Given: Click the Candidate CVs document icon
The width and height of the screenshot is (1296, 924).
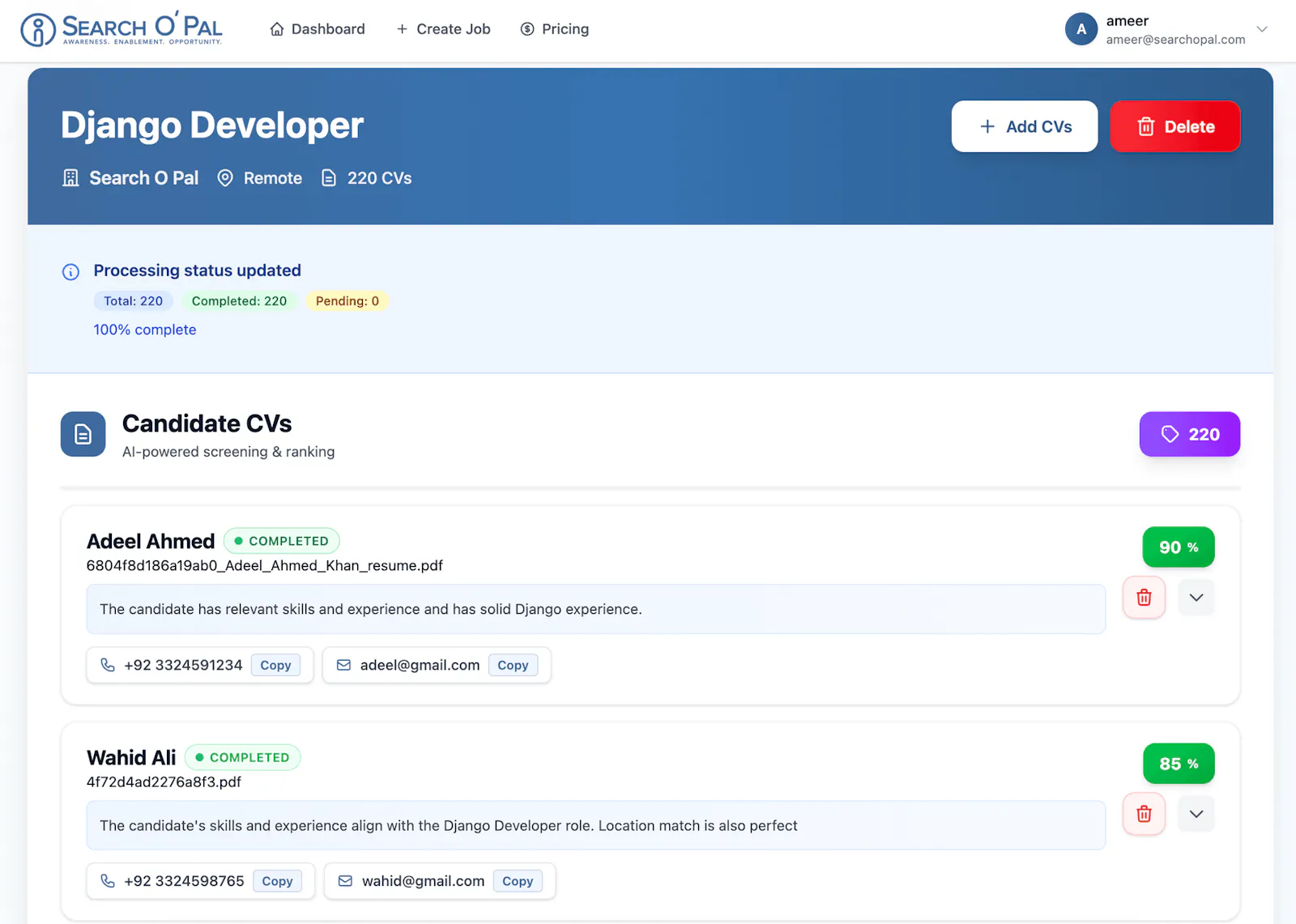Looking at the screenshot, I should pyautogui.click(x=83, y=434).
